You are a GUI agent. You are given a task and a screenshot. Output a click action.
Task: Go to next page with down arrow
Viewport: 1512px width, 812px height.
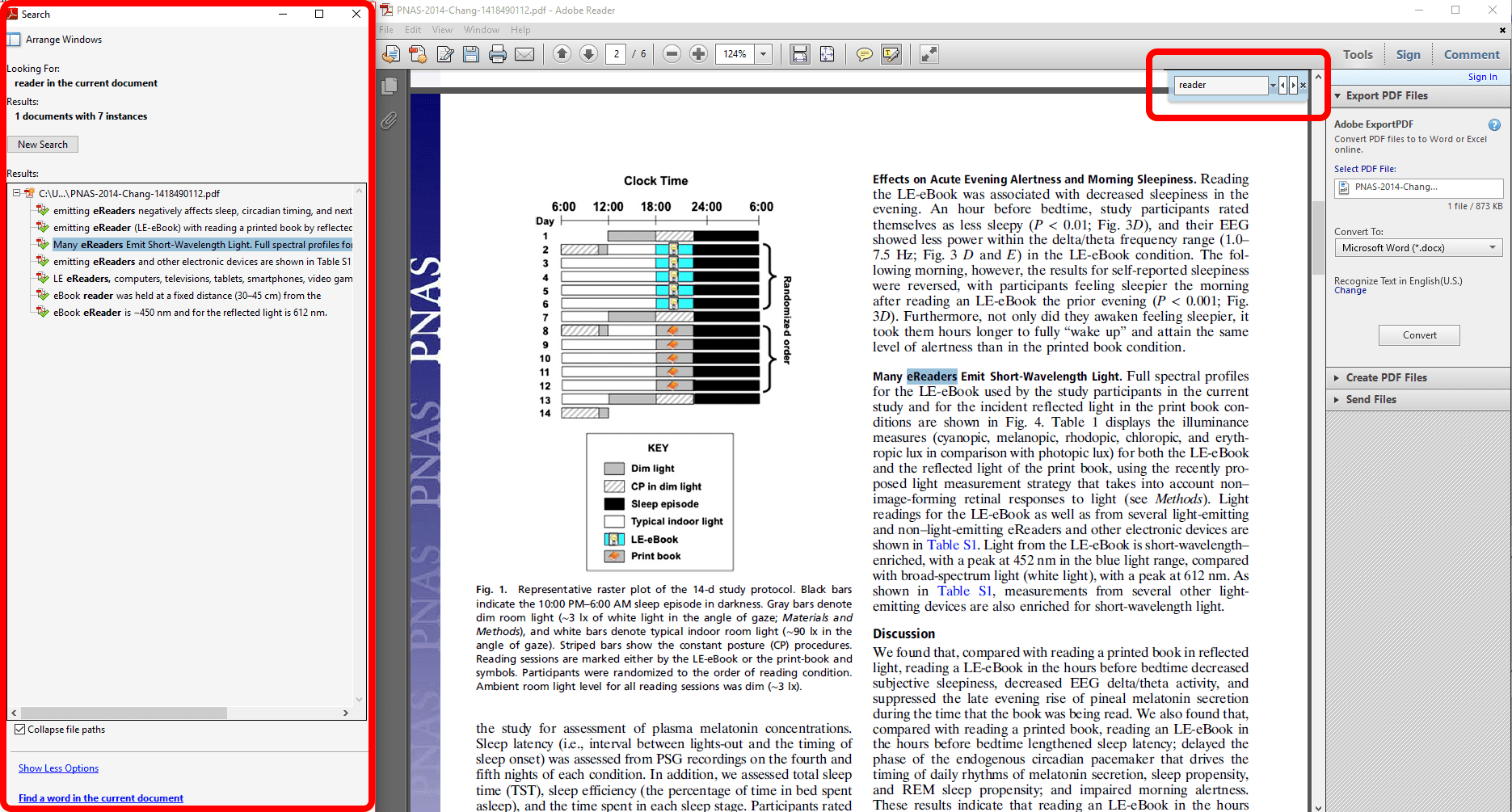(589, 54)
